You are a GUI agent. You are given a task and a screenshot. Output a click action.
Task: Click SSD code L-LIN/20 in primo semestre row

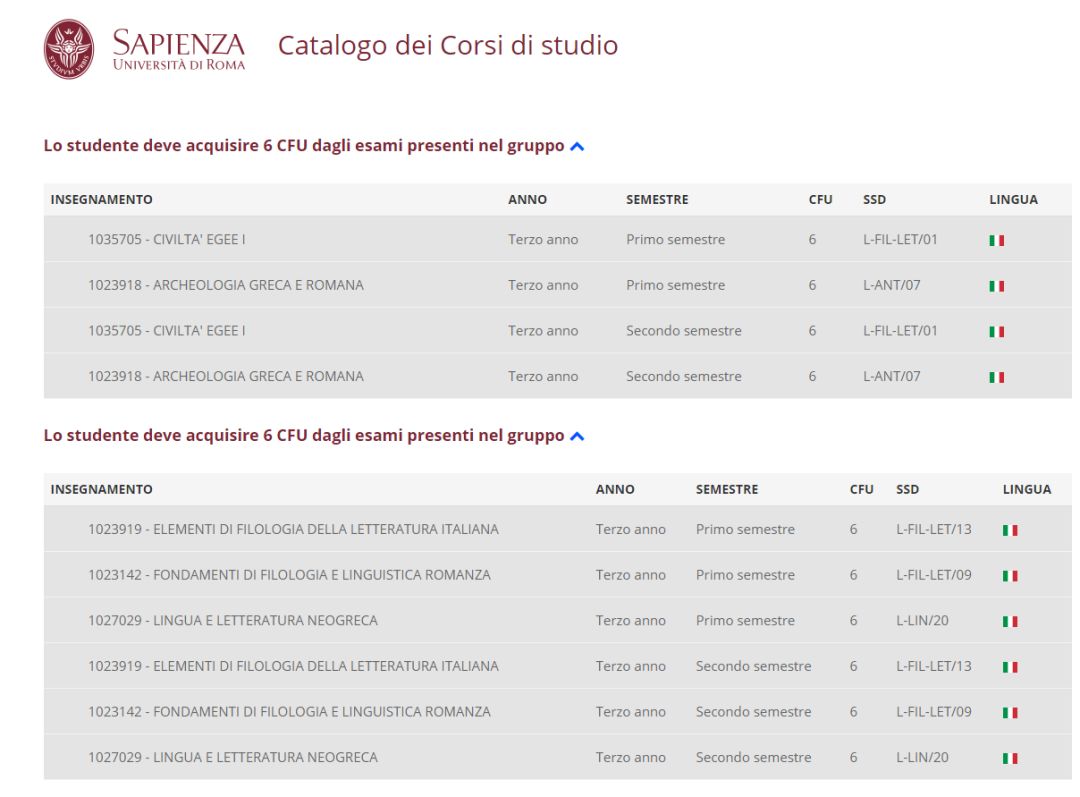922,621
